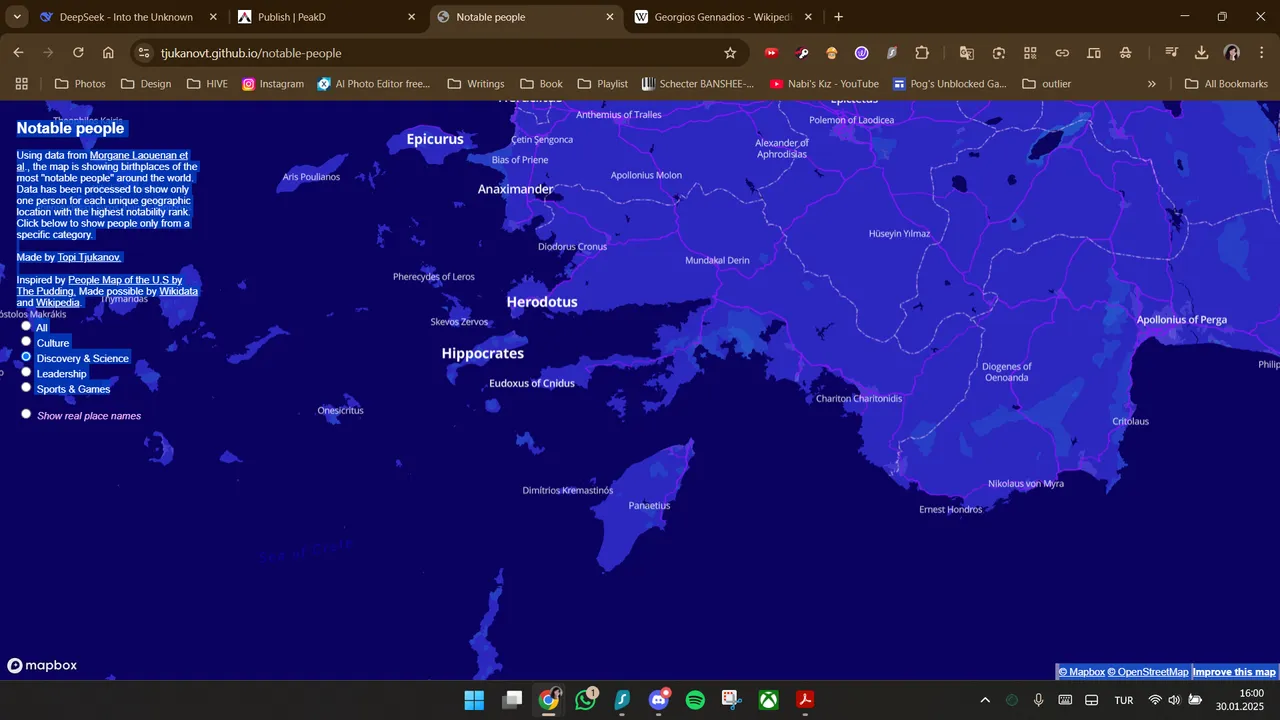The width and height of the screenshot is (1280, 720).
Task: Open Task View in taskbar
Action: point(512,700)
